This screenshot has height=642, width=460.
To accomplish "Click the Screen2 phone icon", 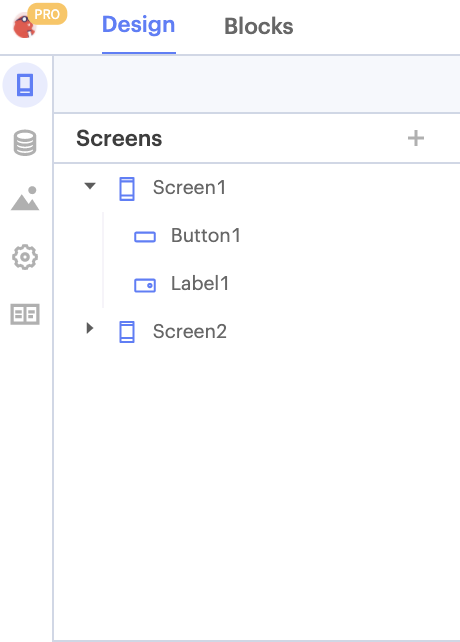I will point(127,332).
